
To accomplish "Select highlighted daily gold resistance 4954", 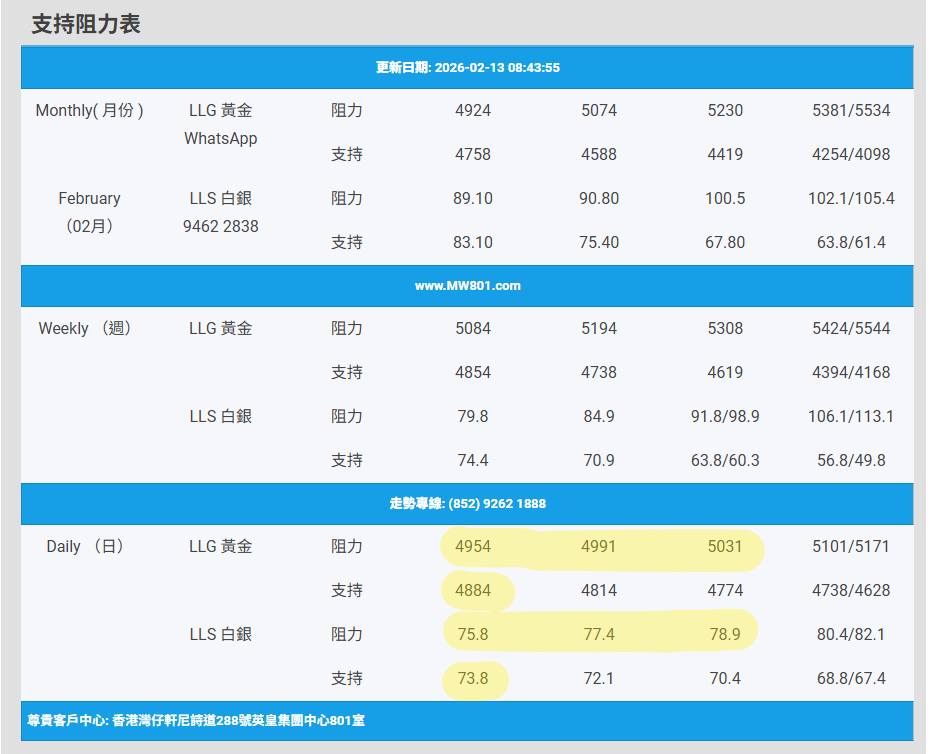I will (473, 547).
